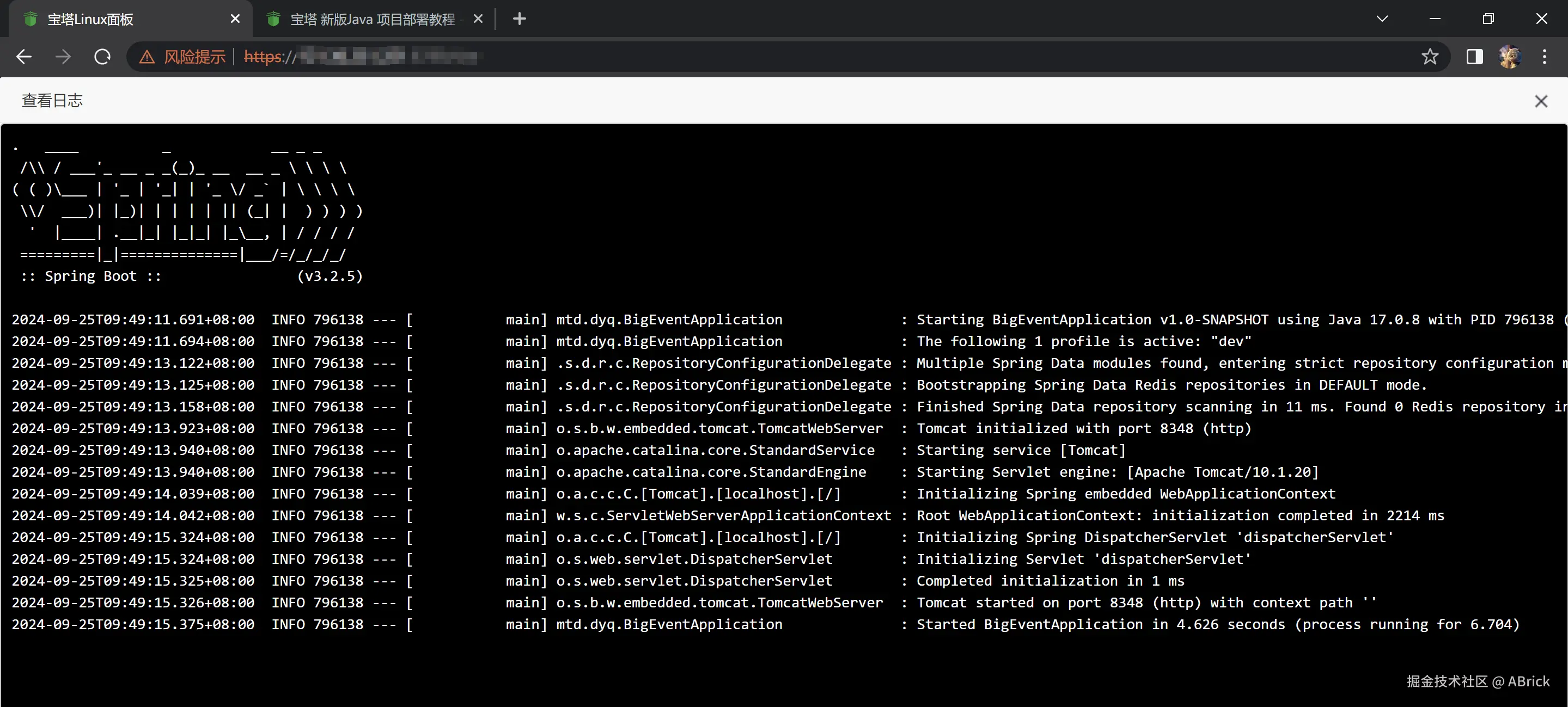The height and width of the screenshot is (707, 1568).
Task: Close the 查看日志 log dialog
Action: tap(1541, 101)
